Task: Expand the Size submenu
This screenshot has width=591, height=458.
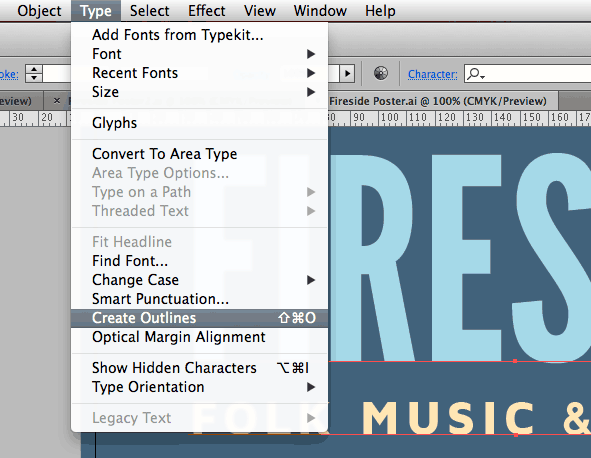Action: pyautogui.click(x=199, y=92)
